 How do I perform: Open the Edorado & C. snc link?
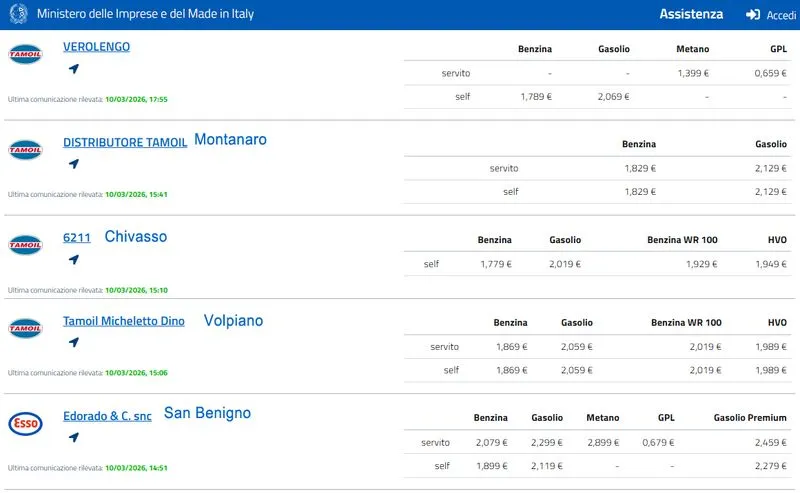[x=107, y=416]
